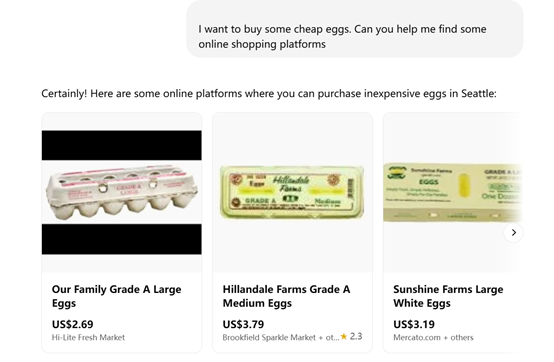Visit Mercato.com + others seller link

[x=433, y=338]
